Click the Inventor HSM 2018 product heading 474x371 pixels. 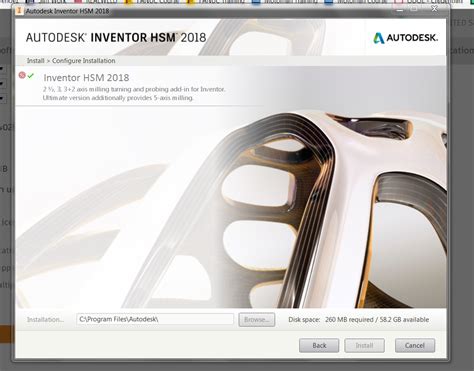tap(86, 78)
